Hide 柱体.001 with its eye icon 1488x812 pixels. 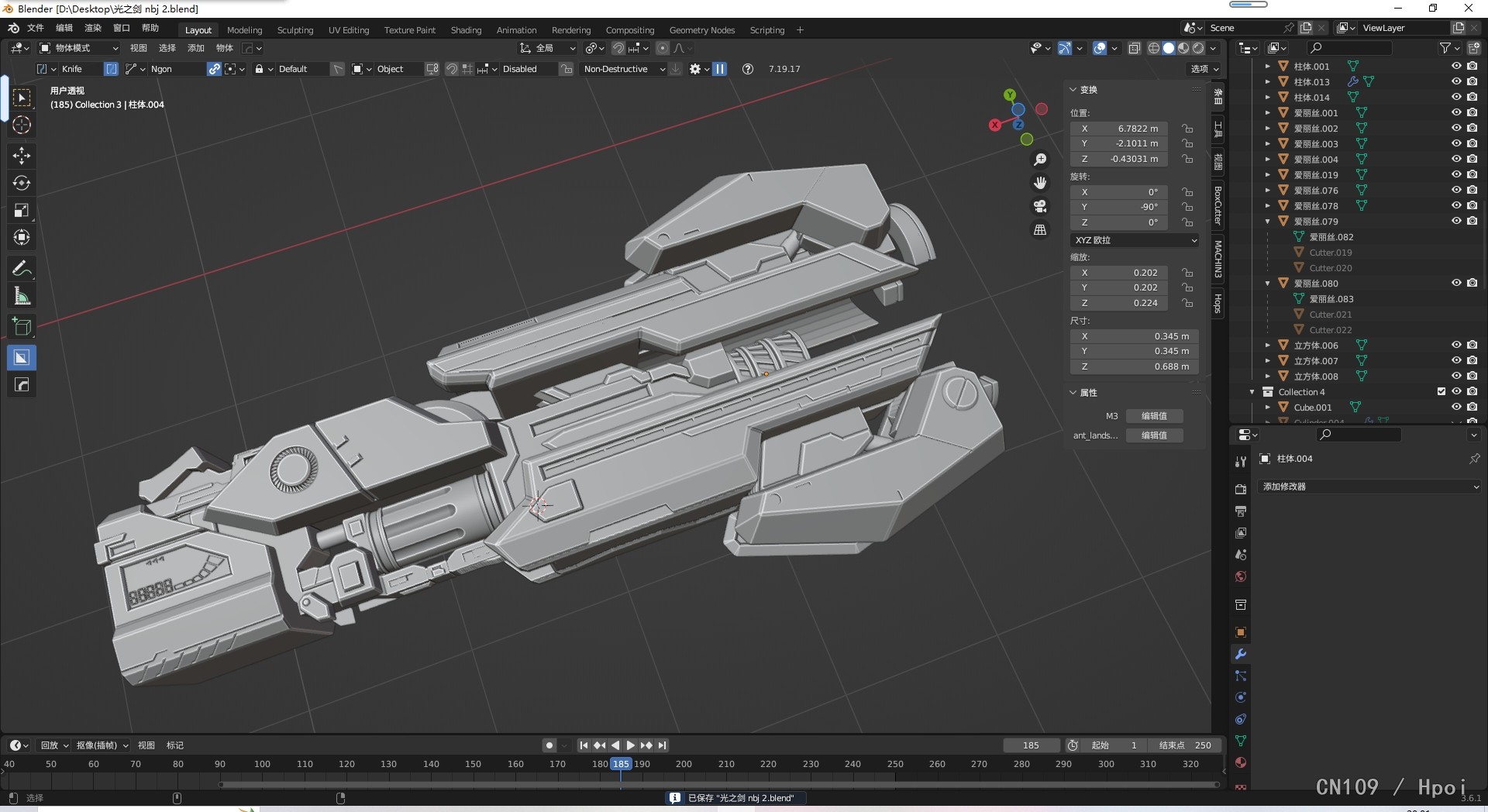click(1456, 67)
